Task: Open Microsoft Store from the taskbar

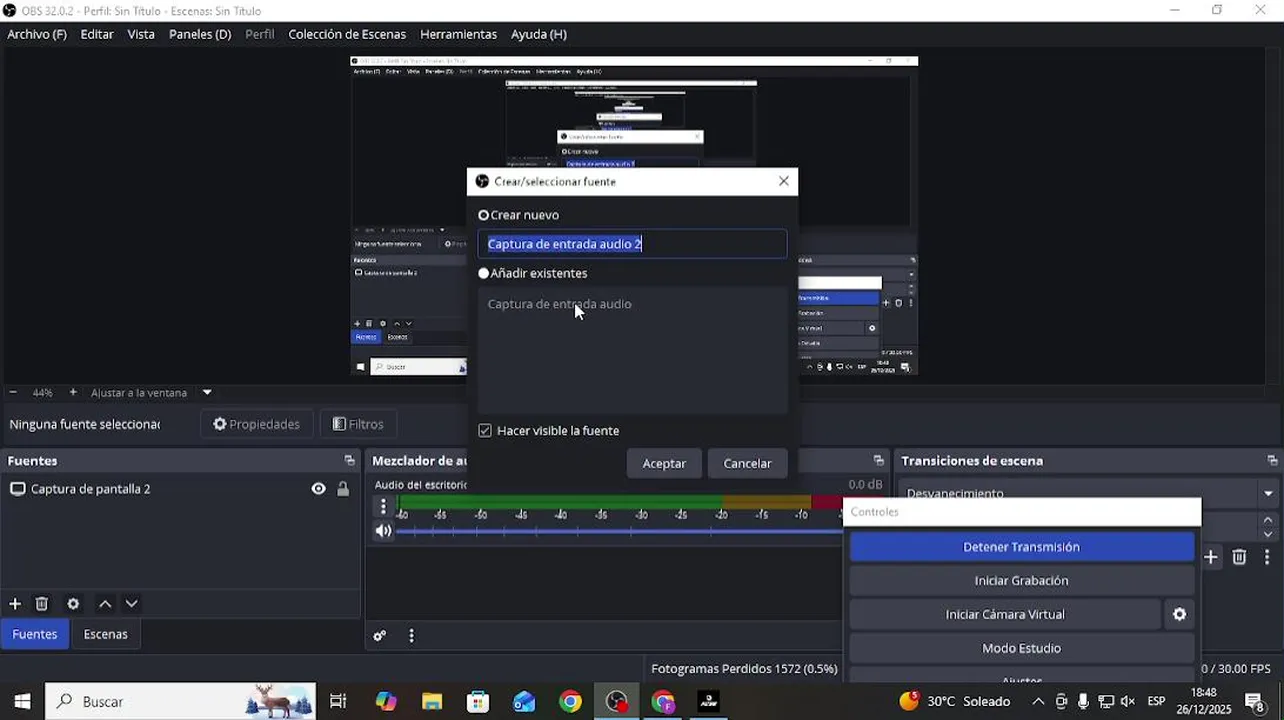Action: click(478, 701)
